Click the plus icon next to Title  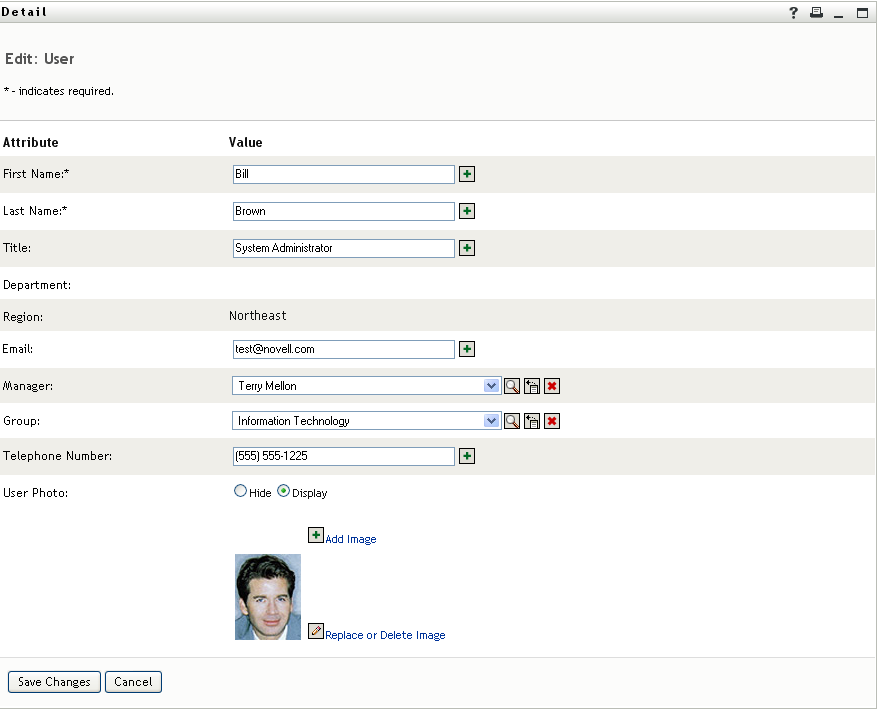coord(467,248)
